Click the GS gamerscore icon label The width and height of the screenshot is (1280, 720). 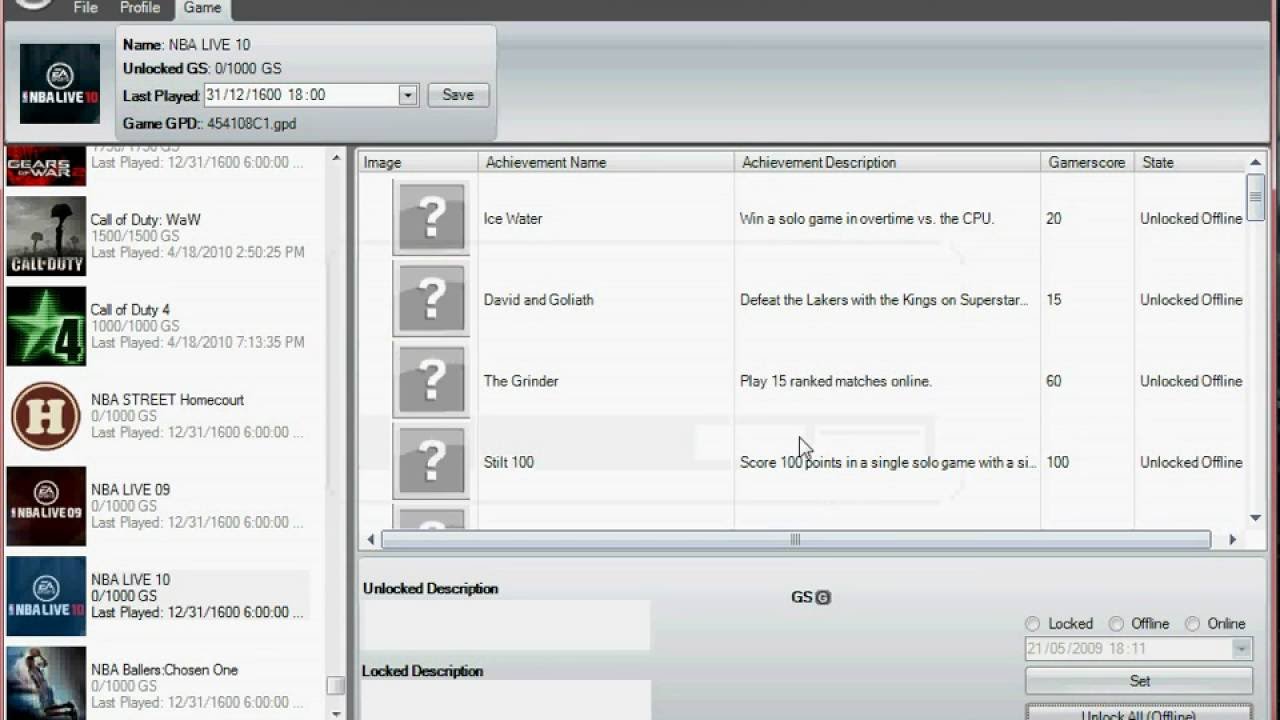811,597
